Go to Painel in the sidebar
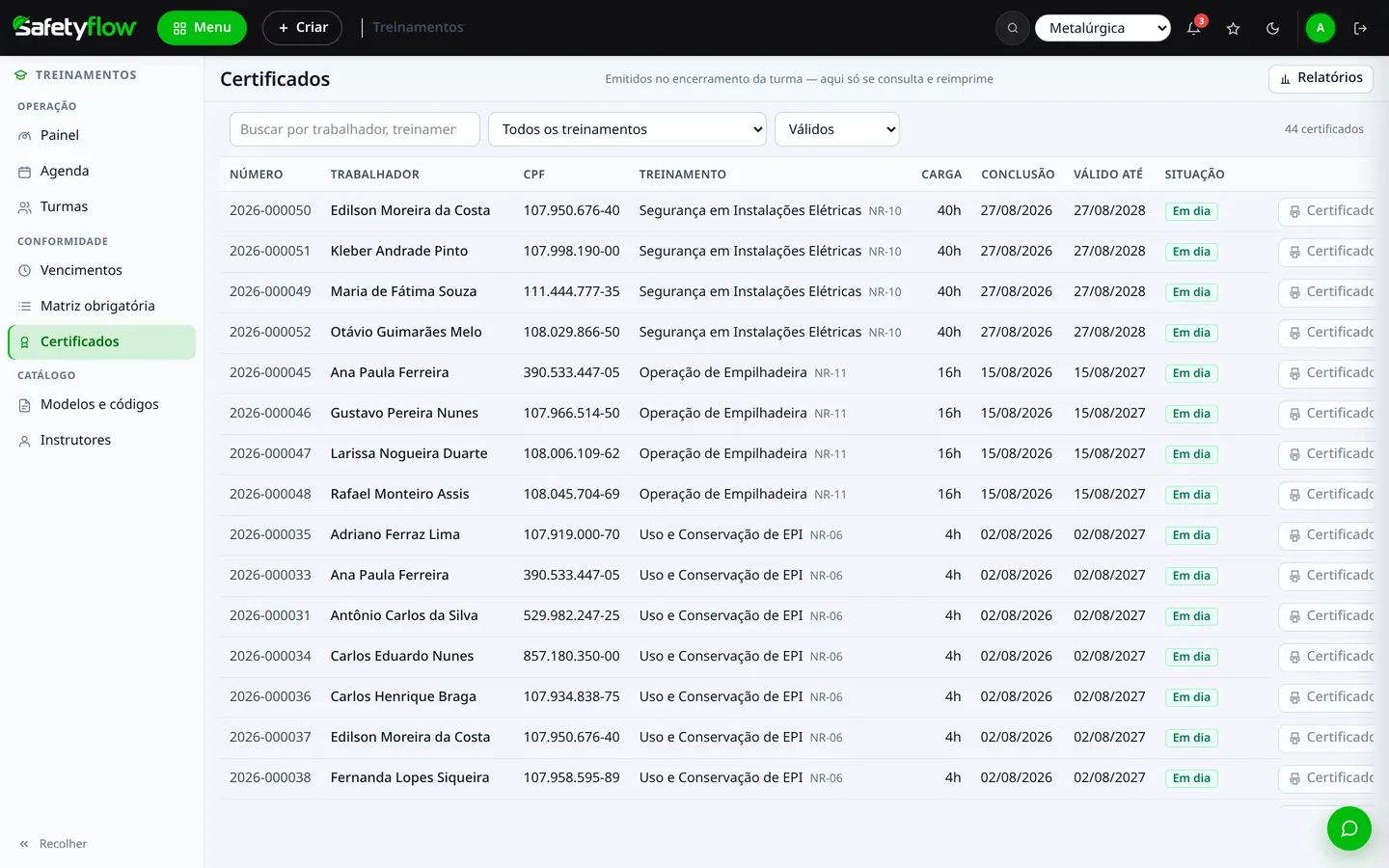 101,135
